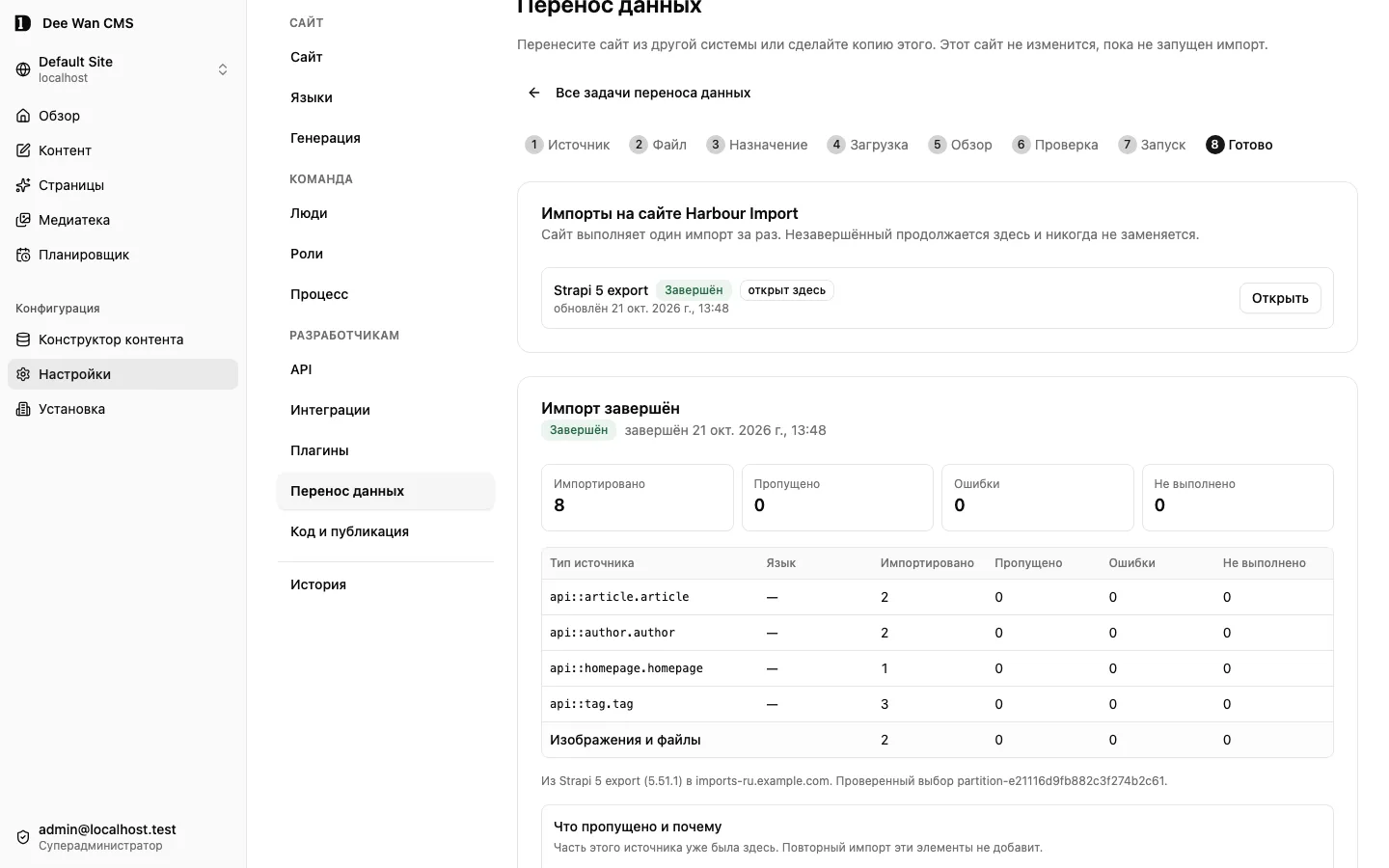
Task: Click the Планировщик calendar icon
Action: (23, 255)
